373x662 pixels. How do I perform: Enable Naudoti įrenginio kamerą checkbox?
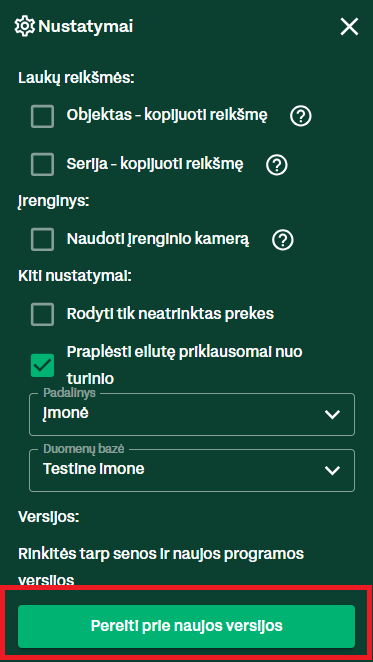(42, 239)
